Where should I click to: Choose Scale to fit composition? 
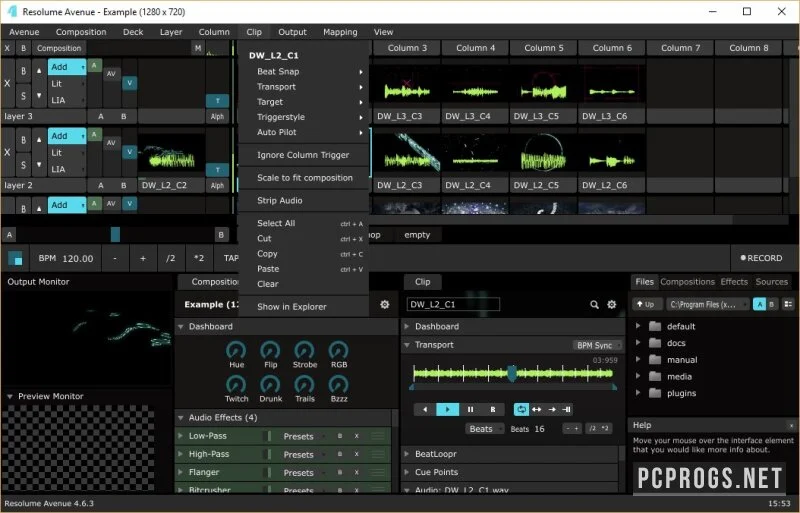click(304, 178)
